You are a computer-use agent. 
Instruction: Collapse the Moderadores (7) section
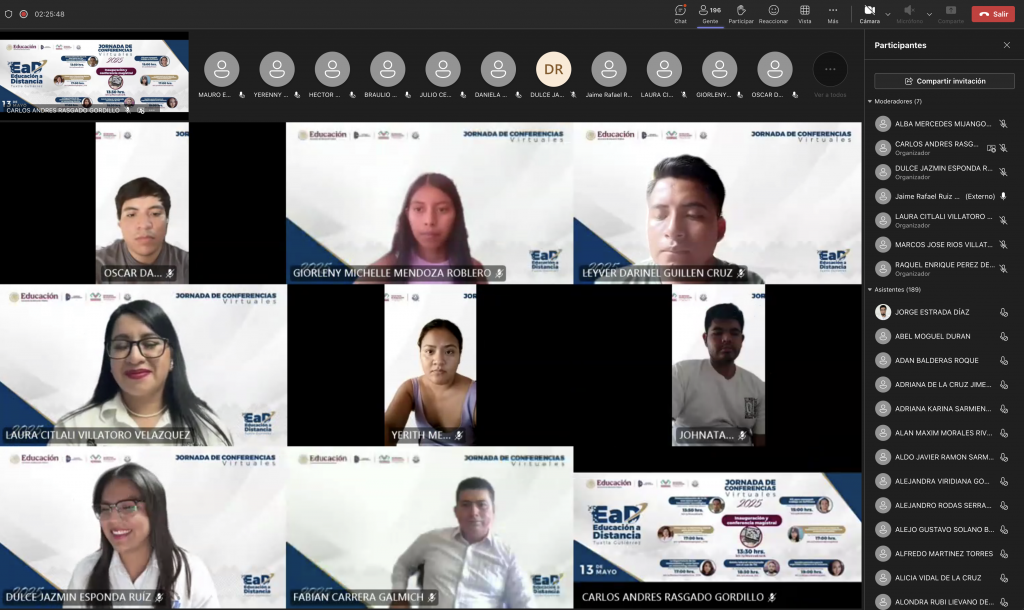point(870,101)
